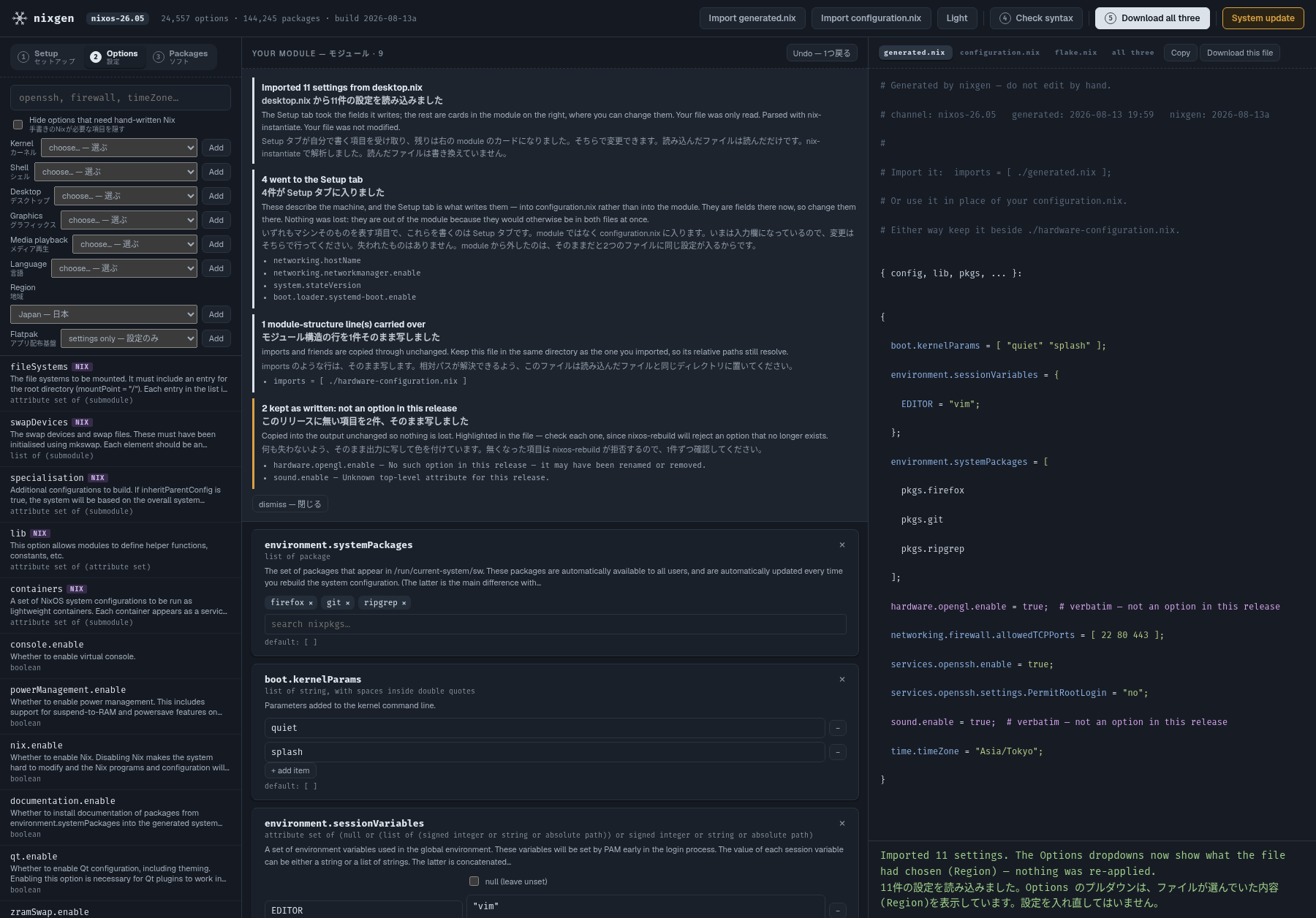Click Download this file

pos(1240,53)
